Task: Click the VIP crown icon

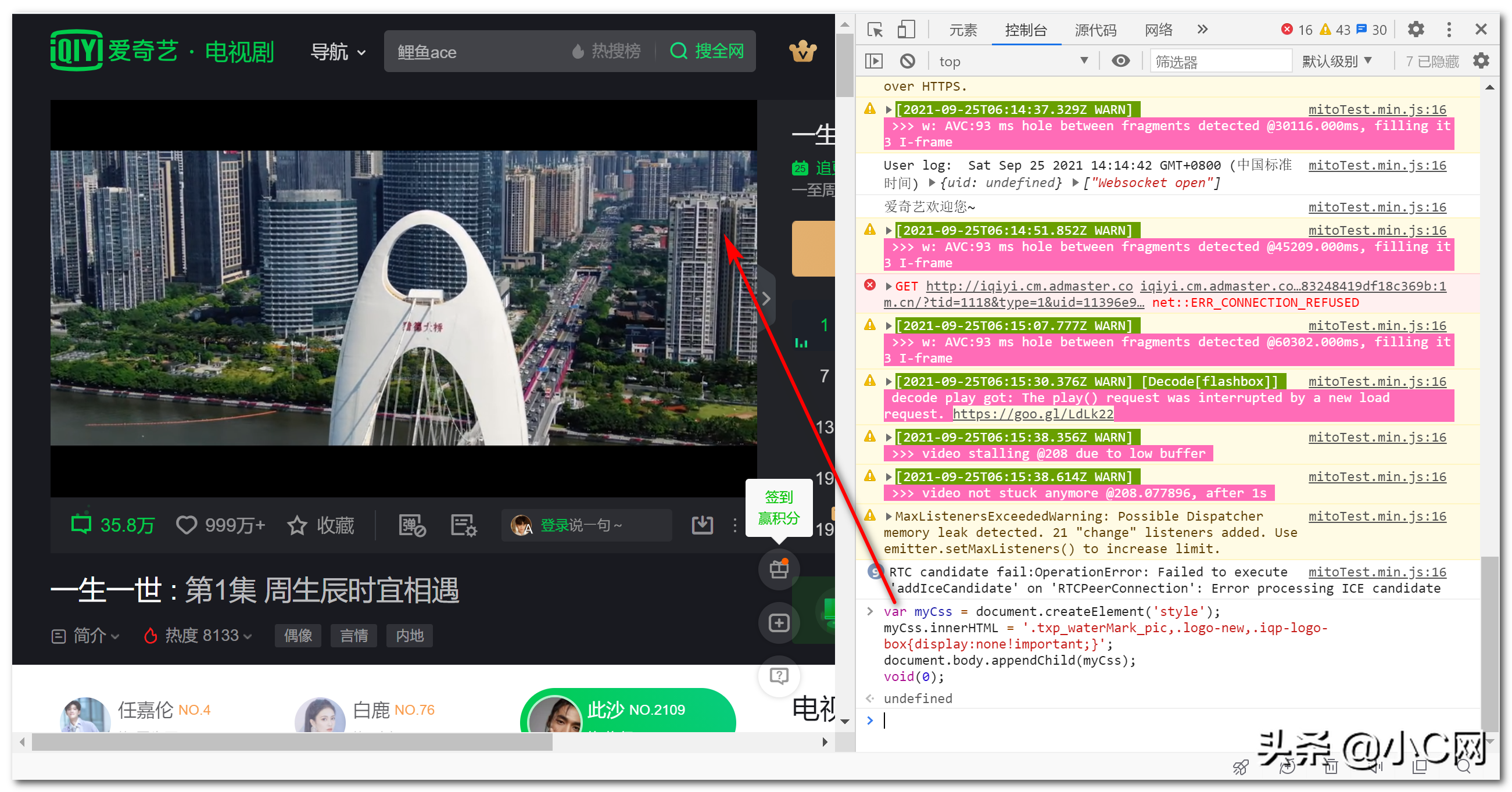Action: point(802,52)
